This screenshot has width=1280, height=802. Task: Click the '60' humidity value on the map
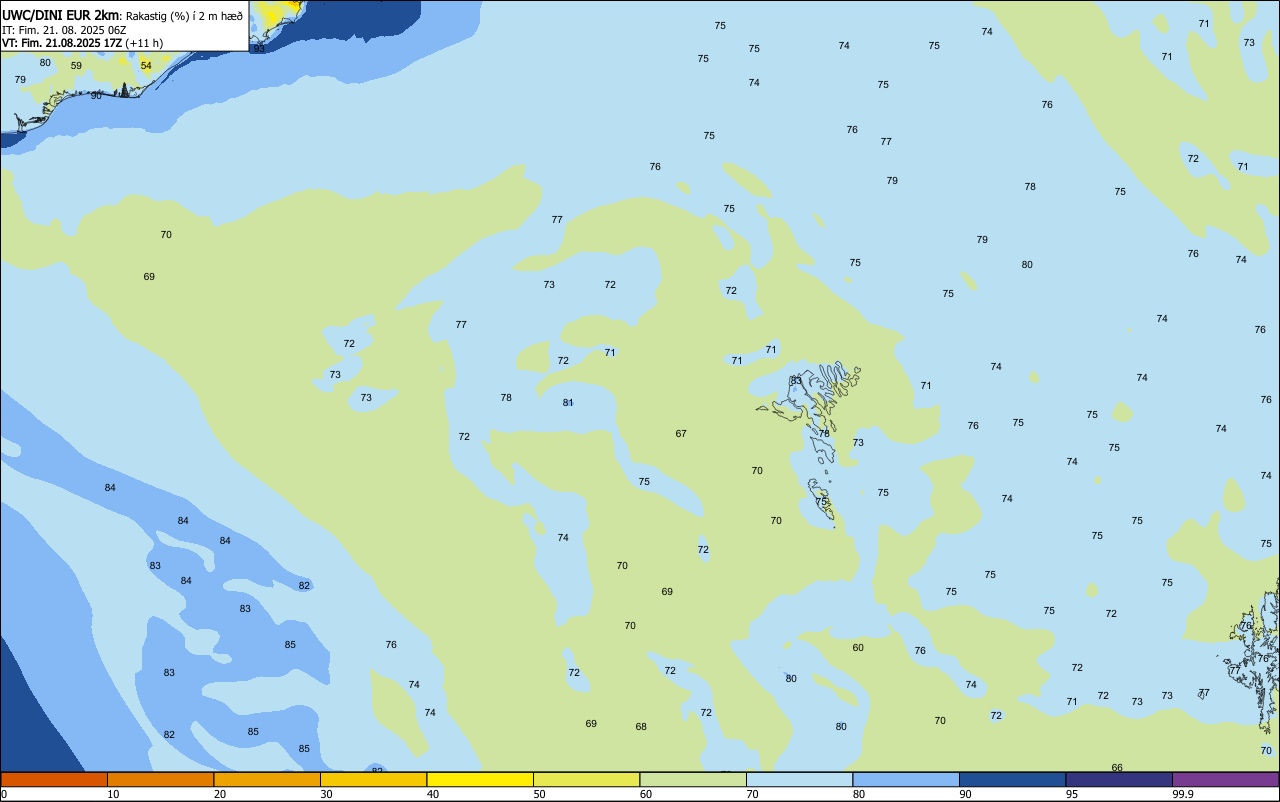click(858, 648)
